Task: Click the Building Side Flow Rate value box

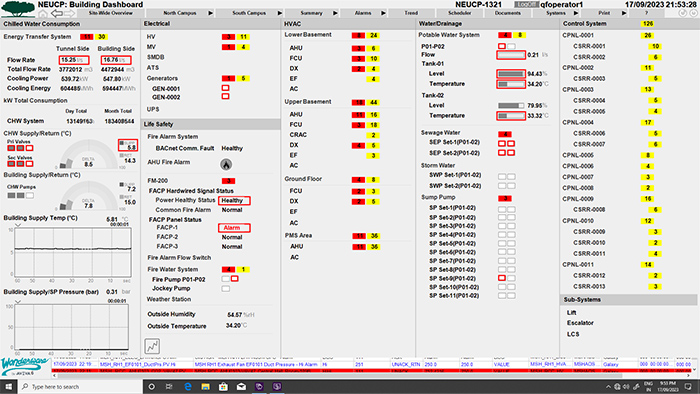Action: coord(116,60)
